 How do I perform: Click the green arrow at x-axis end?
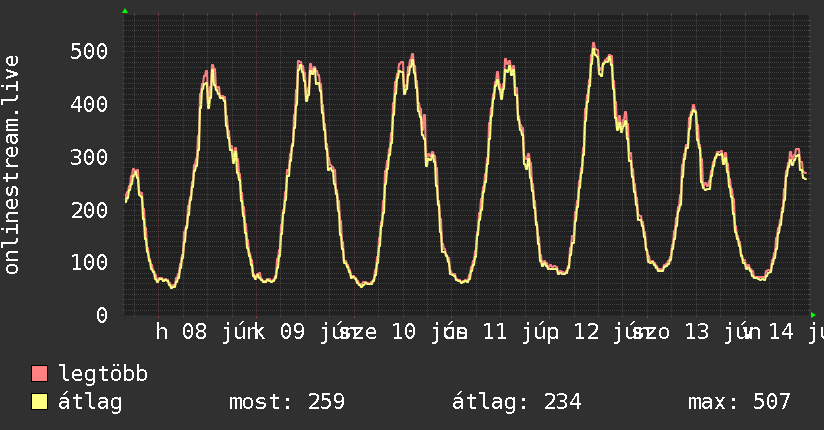813,315
